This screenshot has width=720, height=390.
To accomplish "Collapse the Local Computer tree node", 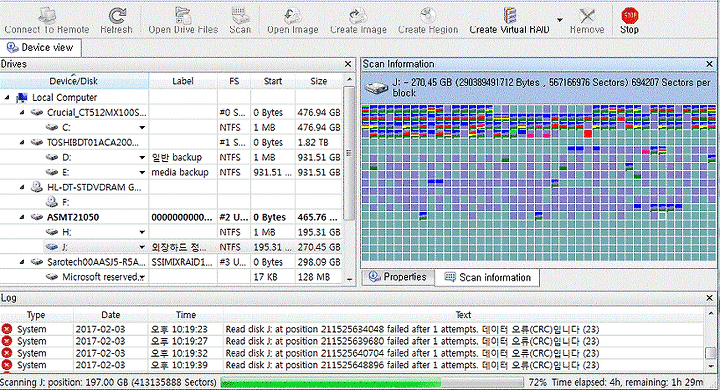I will click(x=7, y=97).
